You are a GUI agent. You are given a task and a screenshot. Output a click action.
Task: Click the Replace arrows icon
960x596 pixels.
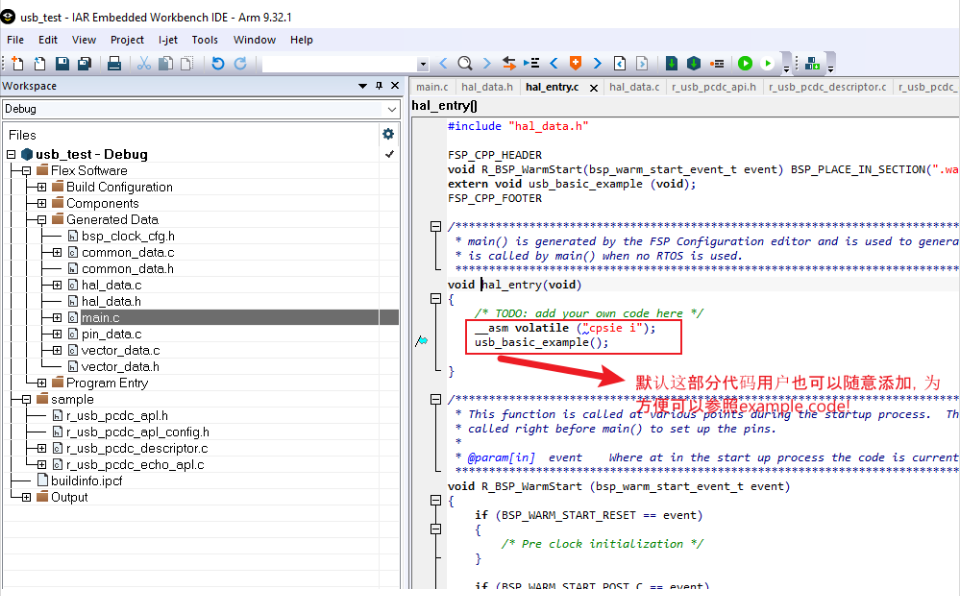click(x=509, y=63)
